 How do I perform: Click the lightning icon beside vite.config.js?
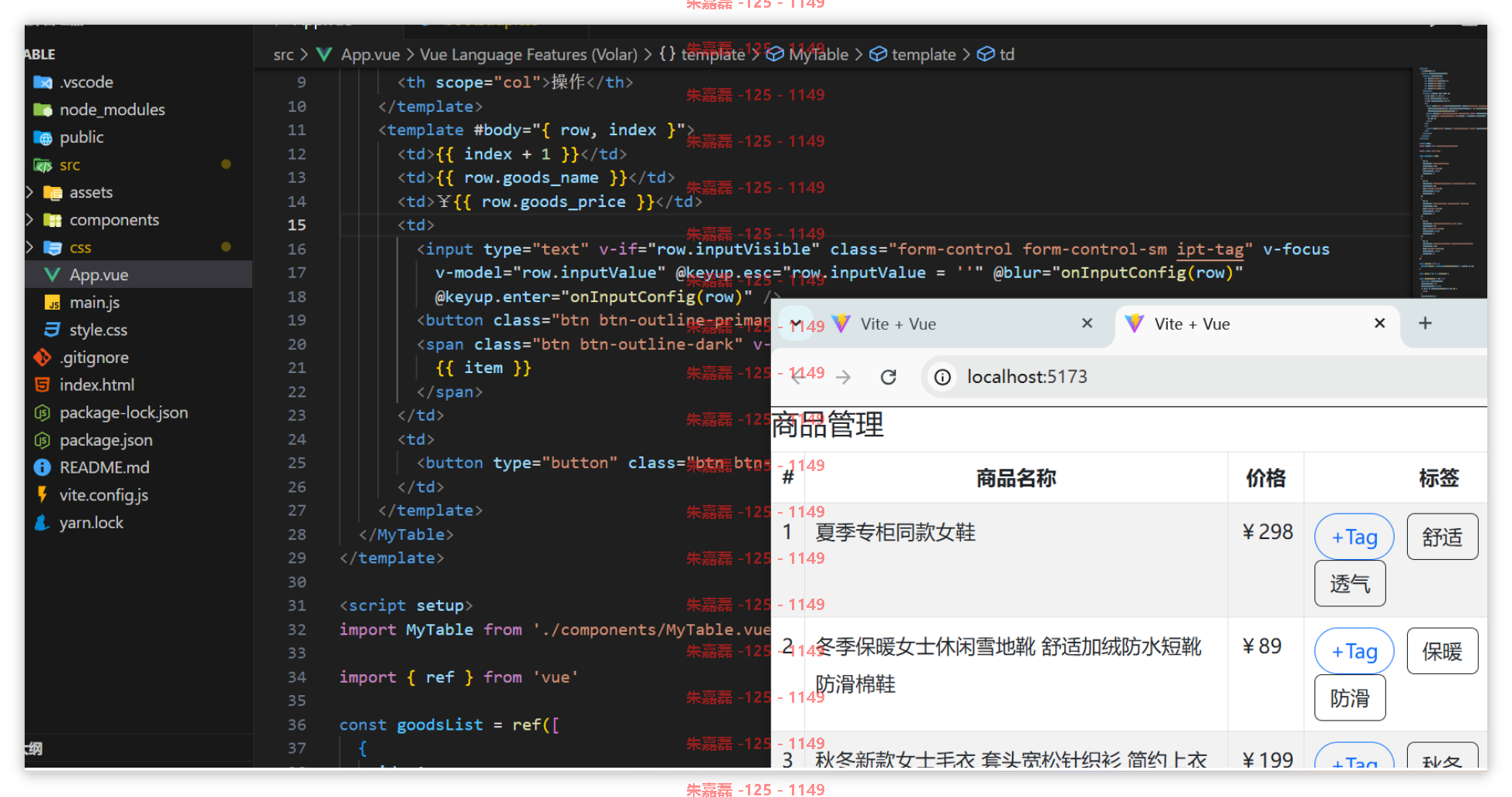[x=42, y=495]
